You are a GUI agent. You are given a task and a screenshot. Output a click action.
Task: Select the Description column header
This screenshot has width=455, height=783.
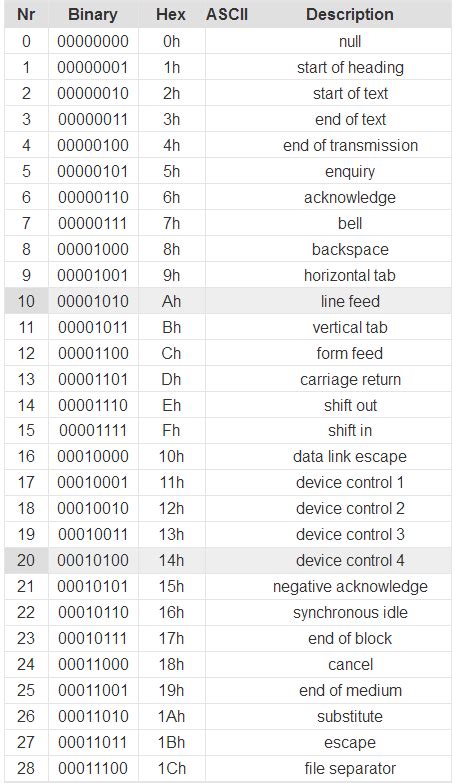click(x=350, y=14)
